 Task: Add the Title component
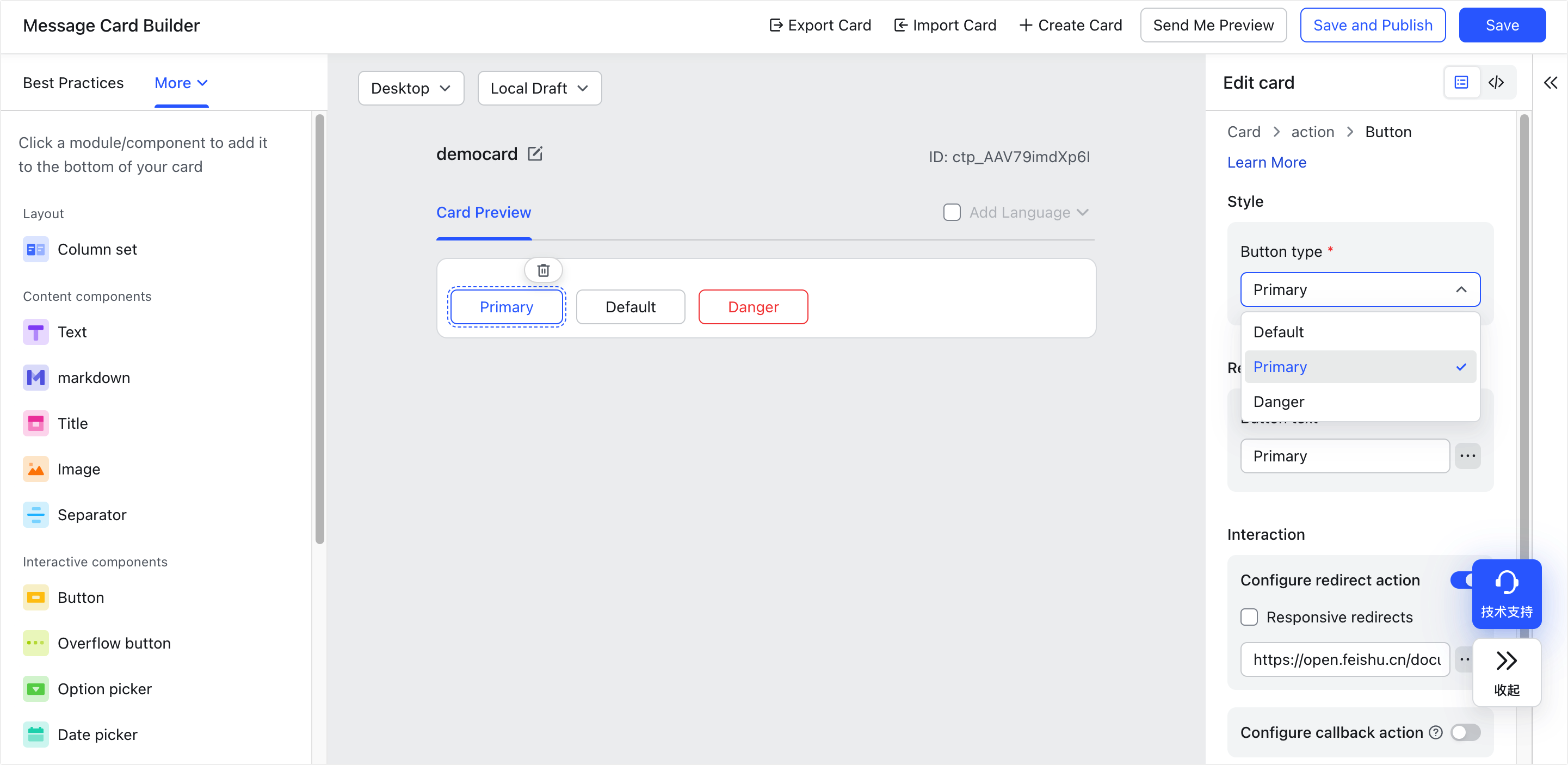[55, 423]
